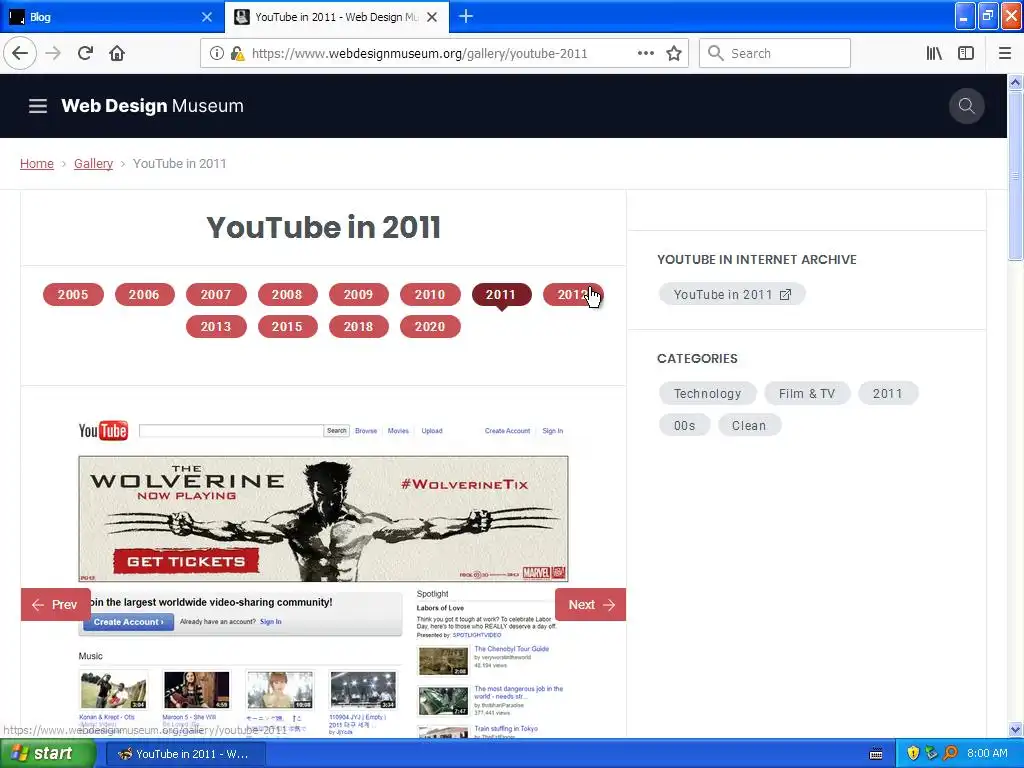
Task: Open a new tab with plus icon
Action: (466, 16)
